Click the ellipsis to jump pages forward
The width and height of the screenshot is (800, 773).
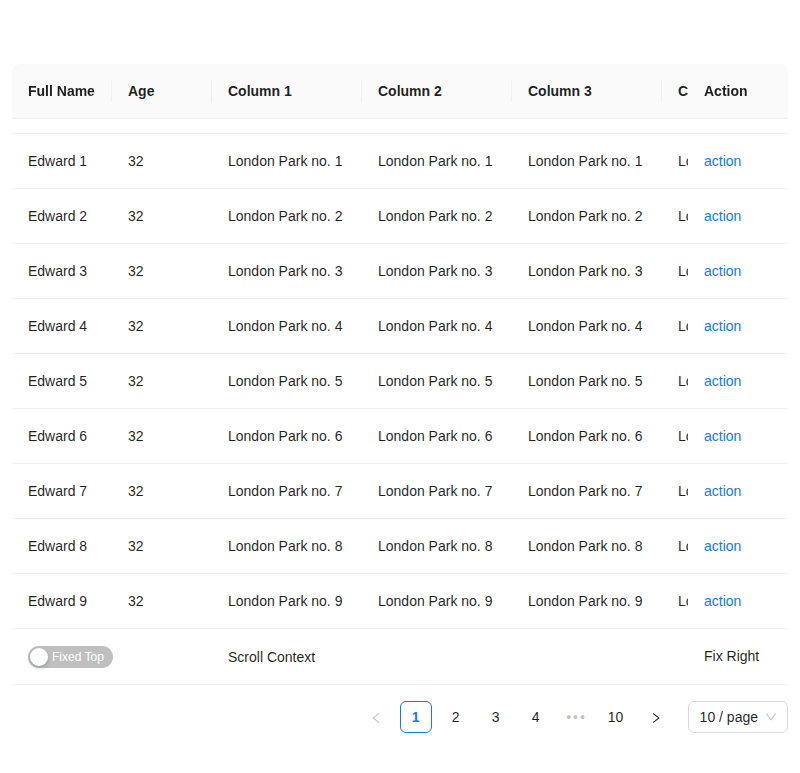[x=575, y=717]
